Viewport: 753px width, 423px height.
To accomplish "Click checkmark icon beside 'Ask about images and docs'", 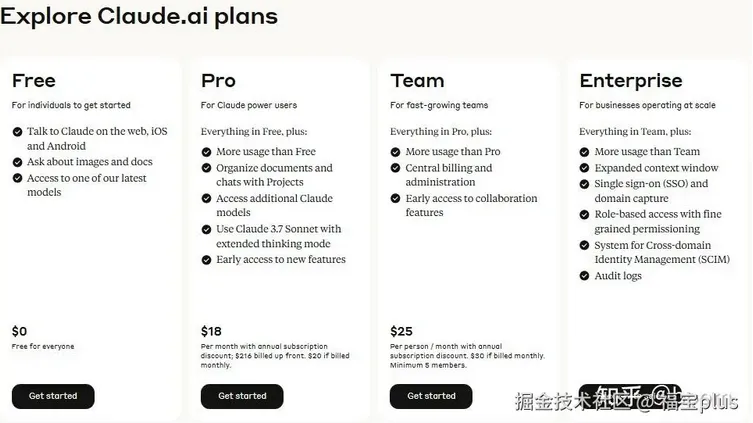I will point(17,162).
